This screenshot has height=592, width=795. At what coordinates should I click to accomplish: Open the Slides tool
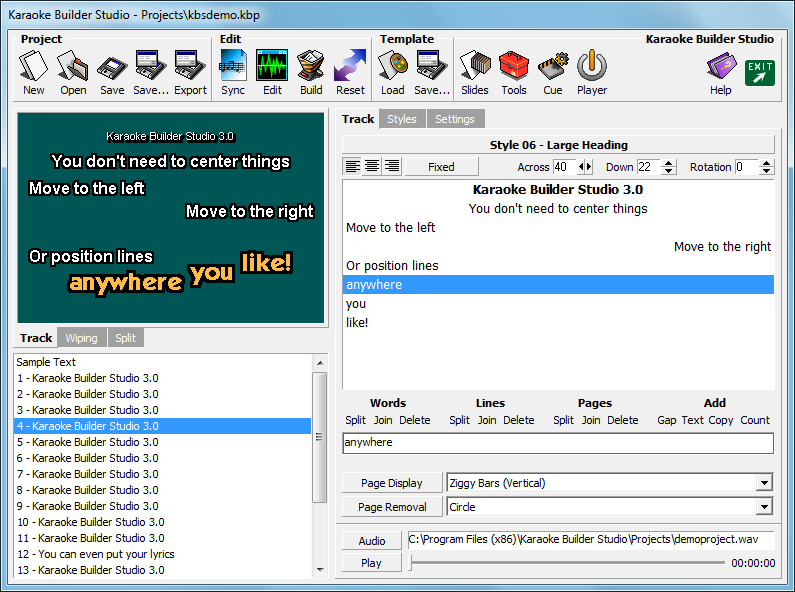pyautogui.click(x=475, y=73)
